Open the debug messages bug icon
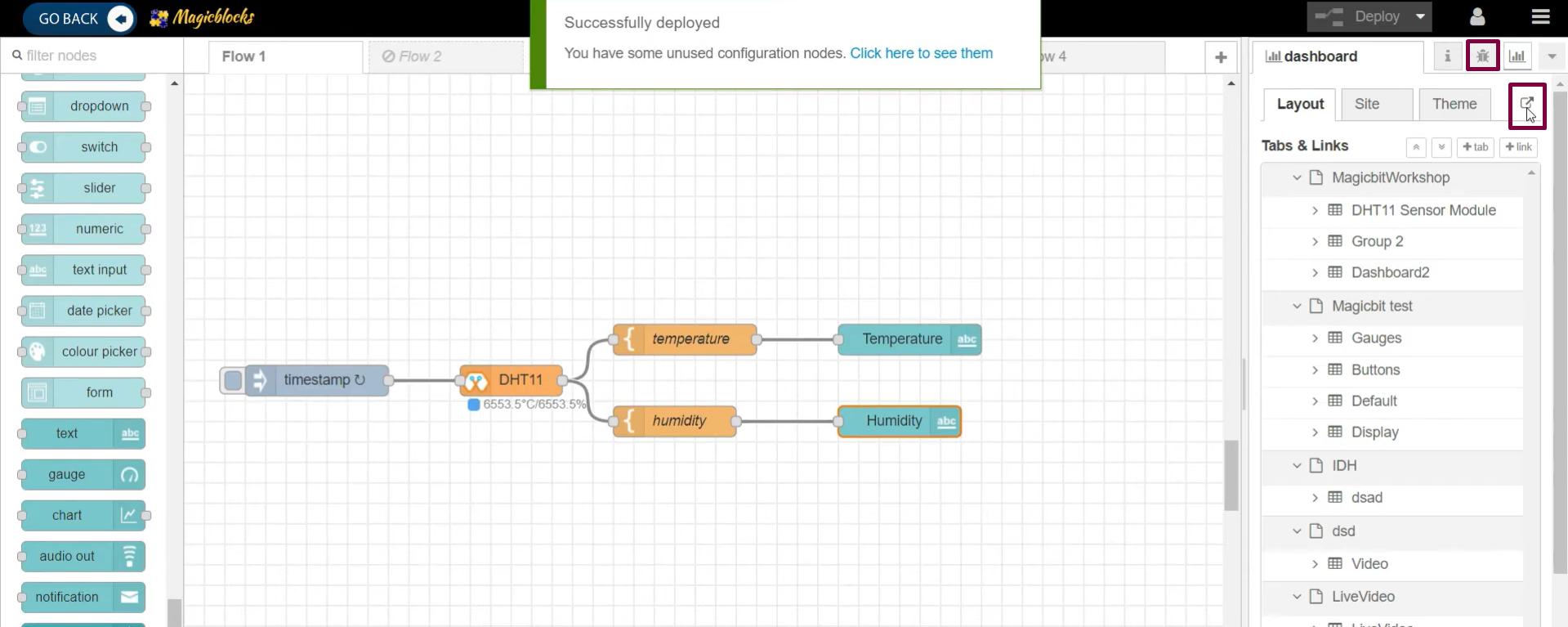 point(1482,56)
